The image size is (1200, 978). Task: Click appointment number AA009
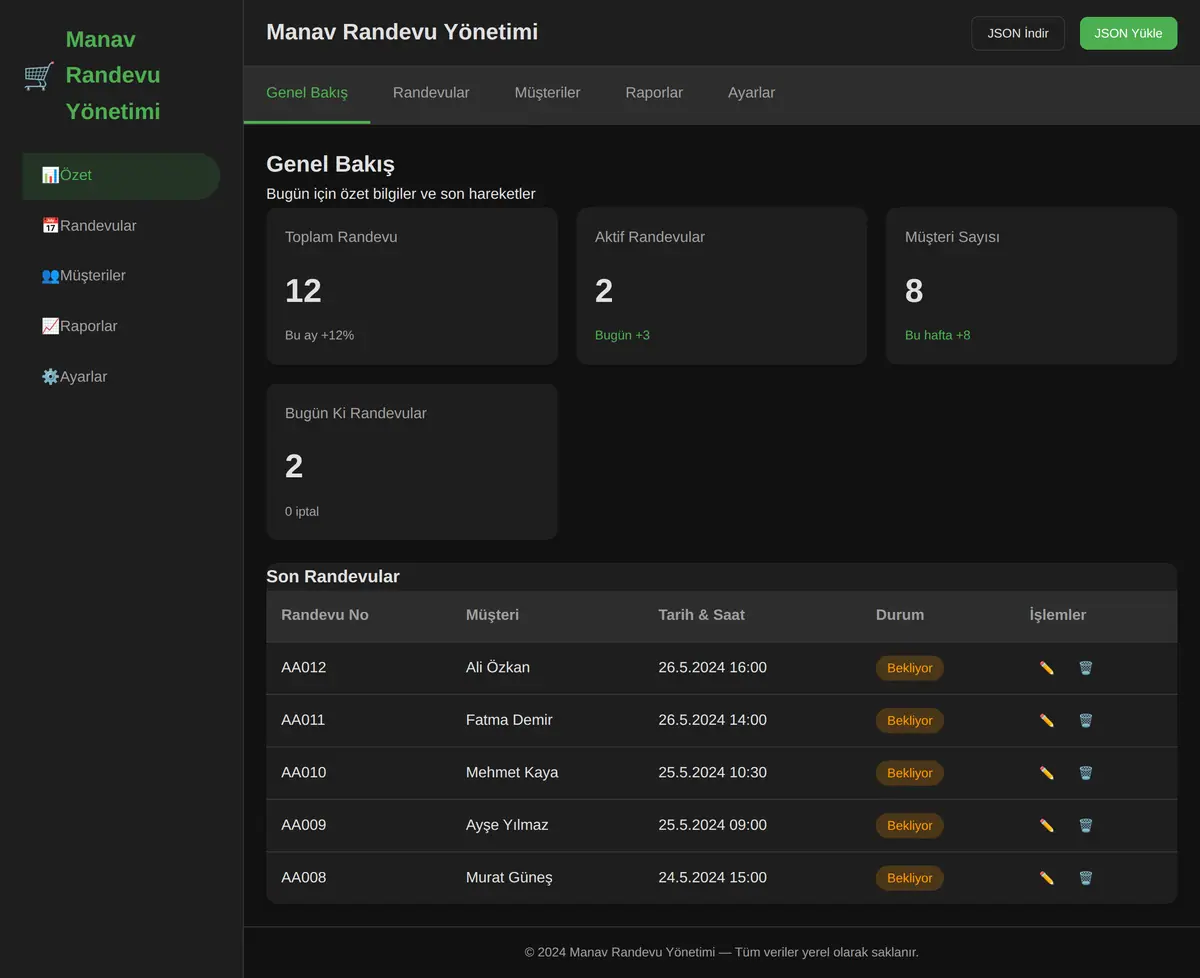(304, 825)
